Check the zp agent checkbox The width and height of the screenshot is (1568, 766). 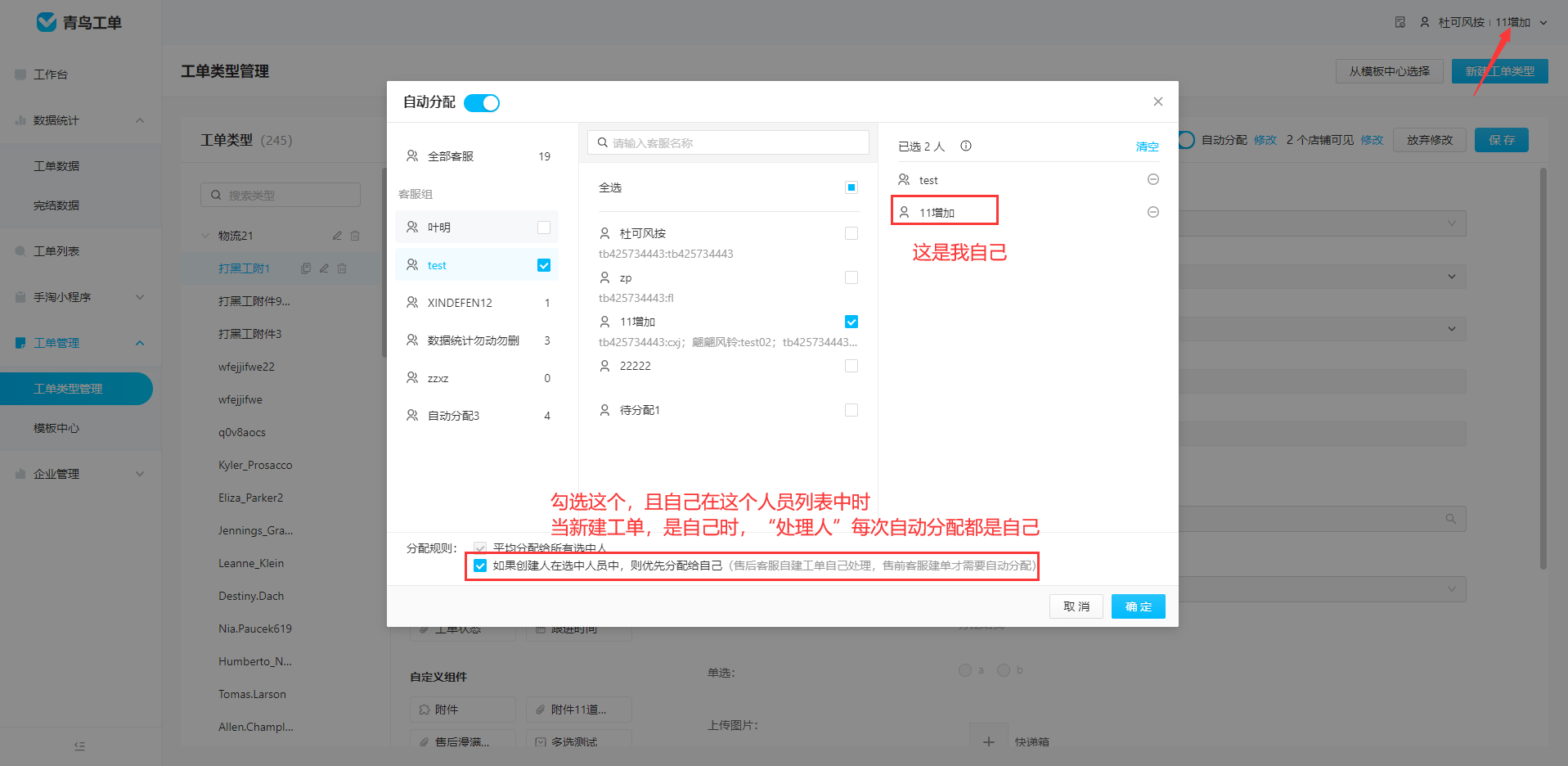tap(851, 277)
